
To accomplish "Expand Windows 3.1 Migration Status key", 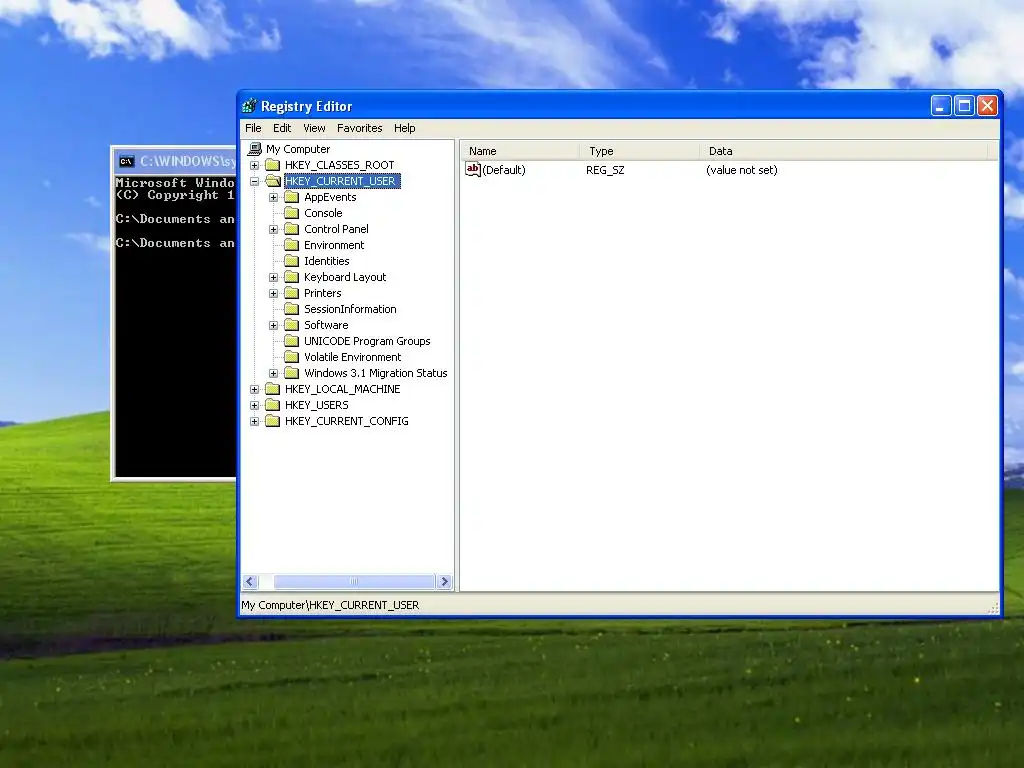I will pos(274,374).
